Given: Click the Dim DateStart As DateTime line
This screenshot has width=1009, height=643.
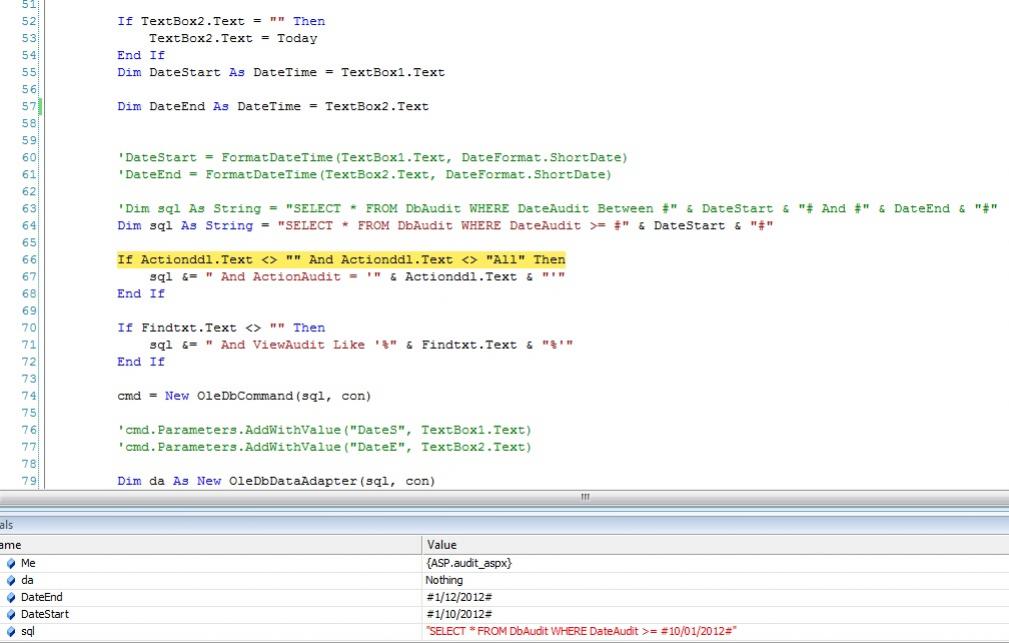Looking at the screenshot, I should [x=281, y=72].
